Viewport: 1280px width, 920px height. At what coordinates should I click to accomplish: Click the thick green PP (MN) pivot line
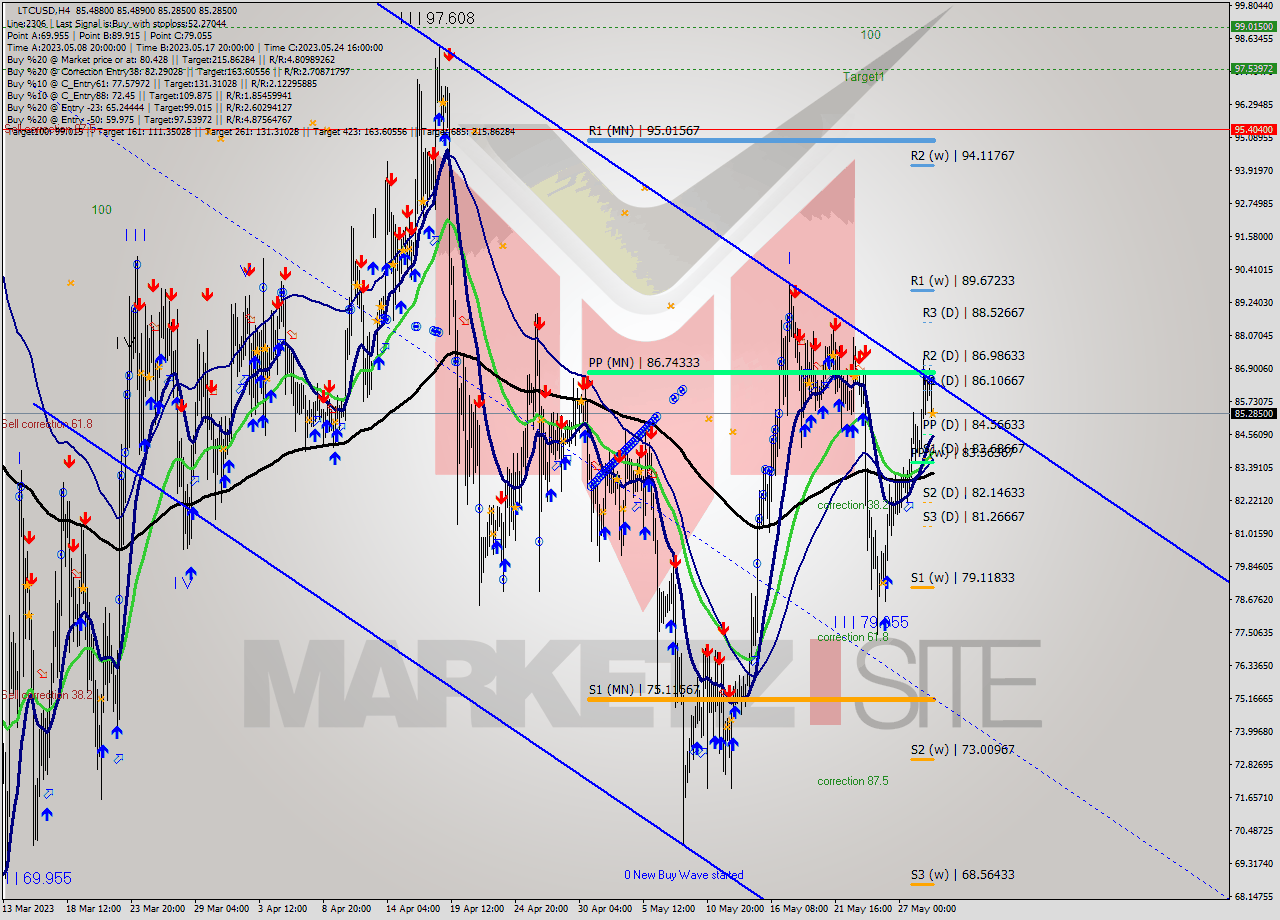click(761, 372)
